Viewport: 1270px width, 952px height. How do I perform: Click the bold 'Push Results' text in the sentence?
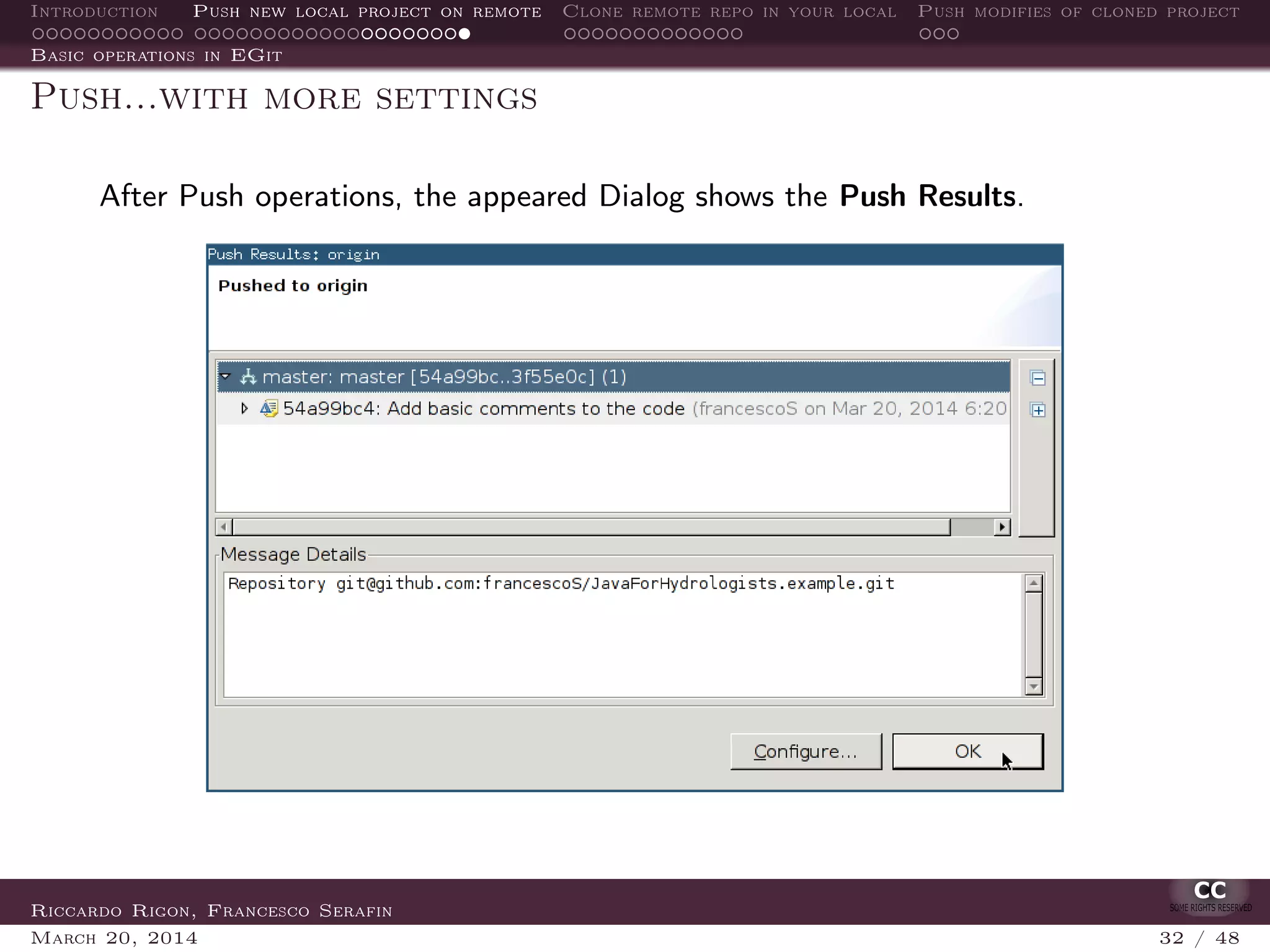click(927, 196)
